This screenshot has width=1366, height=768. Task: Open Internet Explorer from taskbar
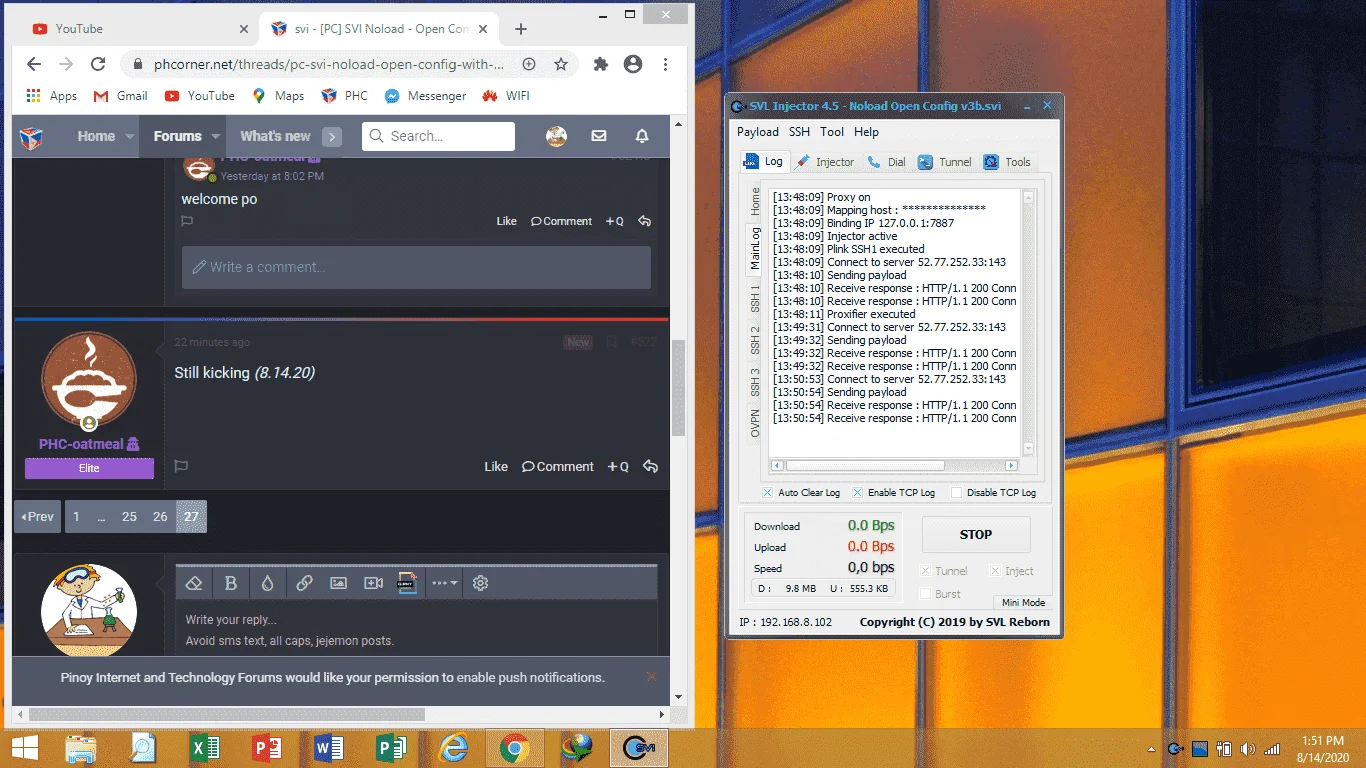click(453, 748)
